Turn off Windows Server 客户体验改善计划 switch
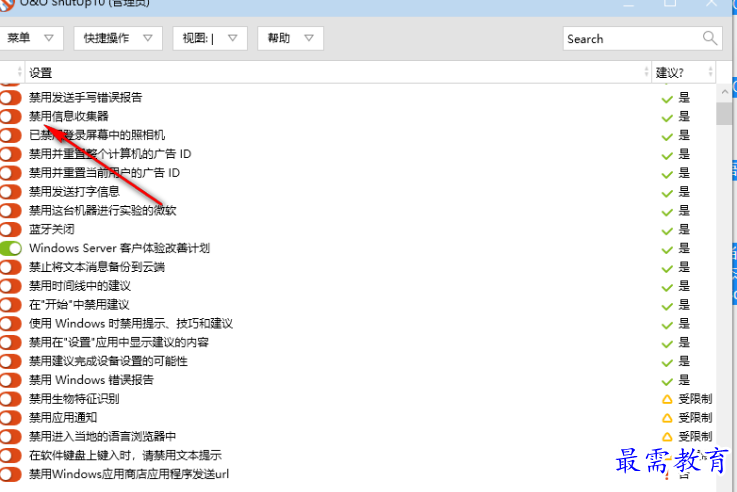 coord(10,248)
